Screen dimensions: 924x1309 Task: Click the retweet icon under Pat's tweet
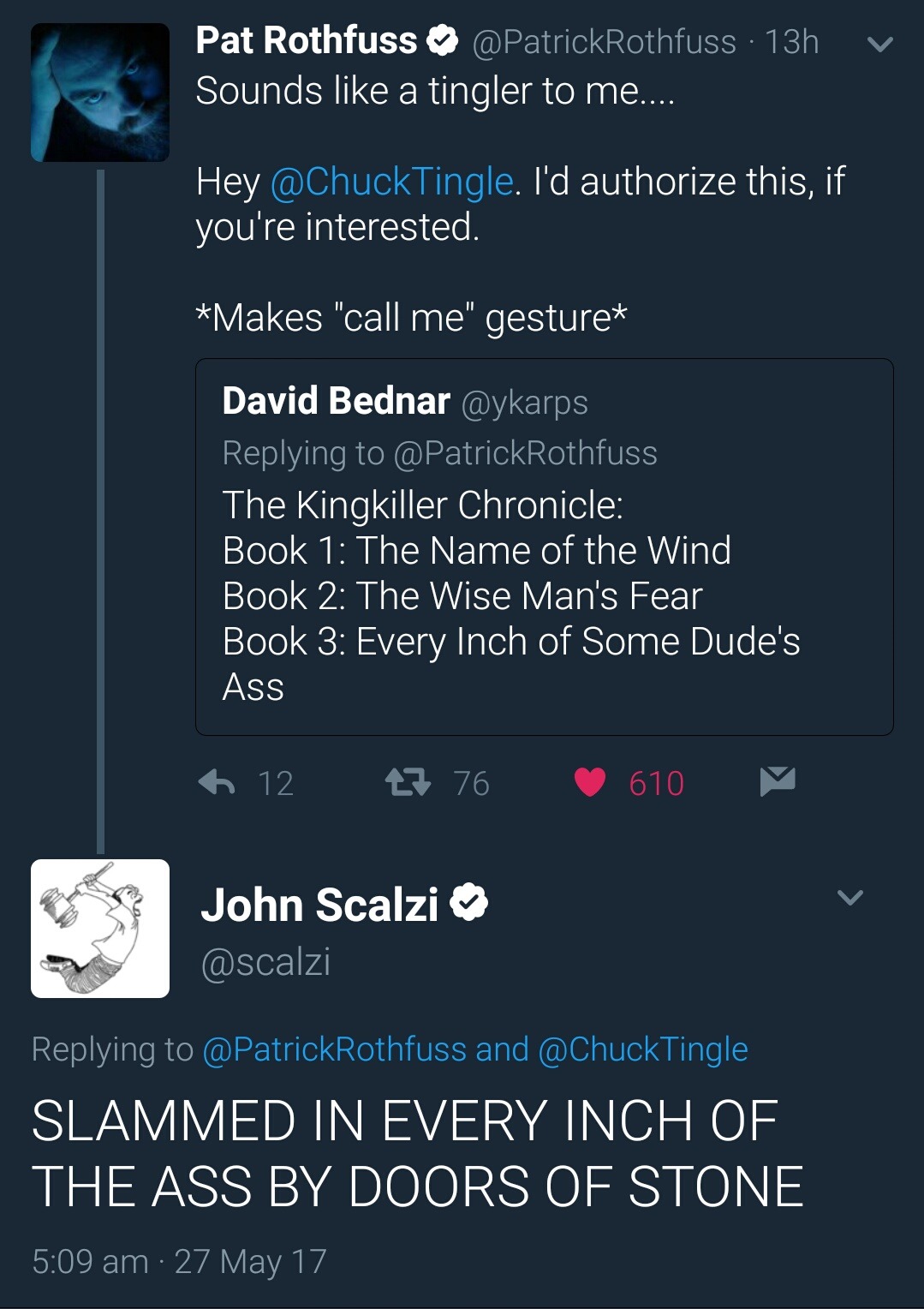click(408, 782)
